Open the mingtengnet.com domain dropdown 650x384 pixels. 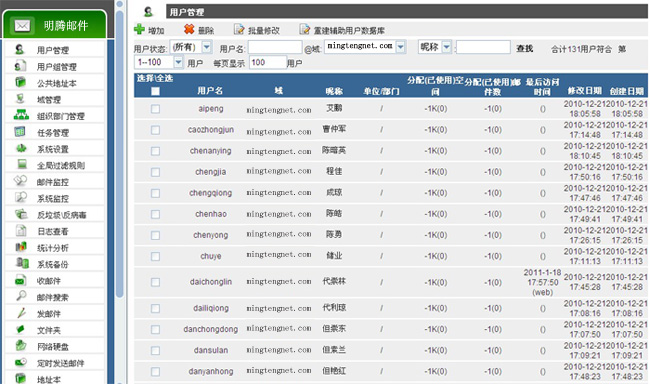point(400,47)
